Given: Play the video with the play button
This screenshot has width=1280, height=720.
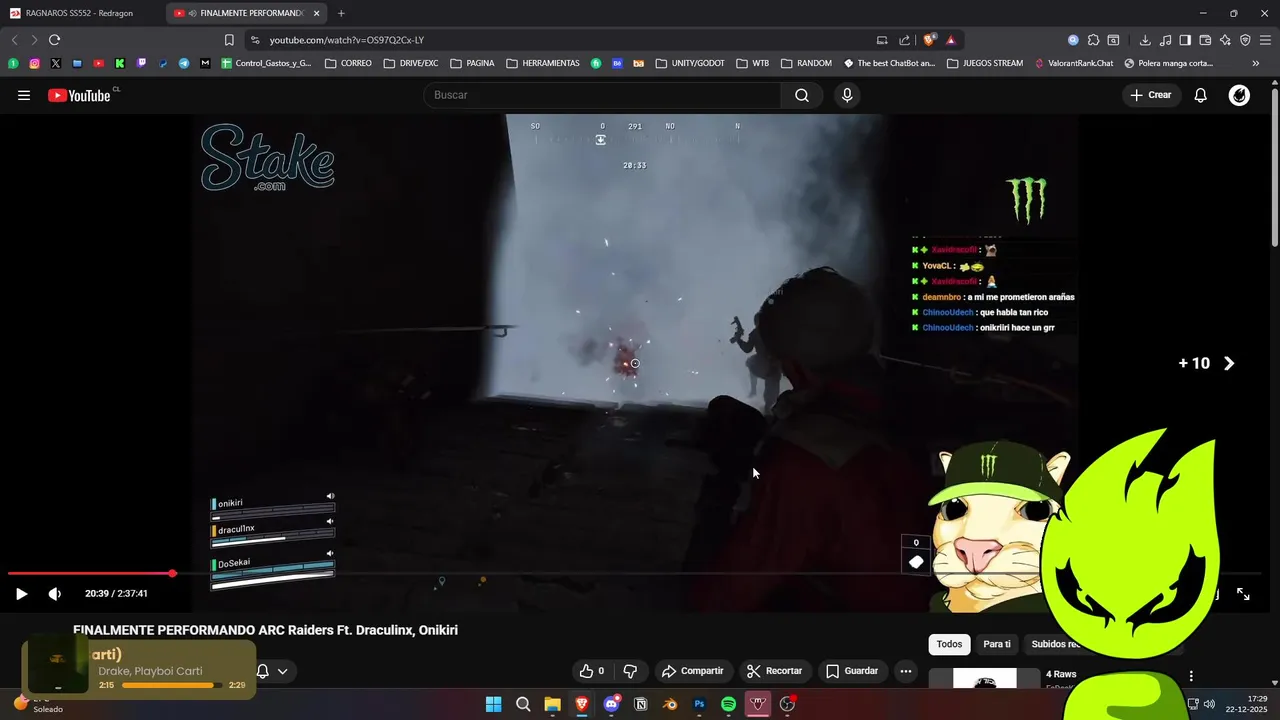Looking at the screenshot, I should click(21, 593).
